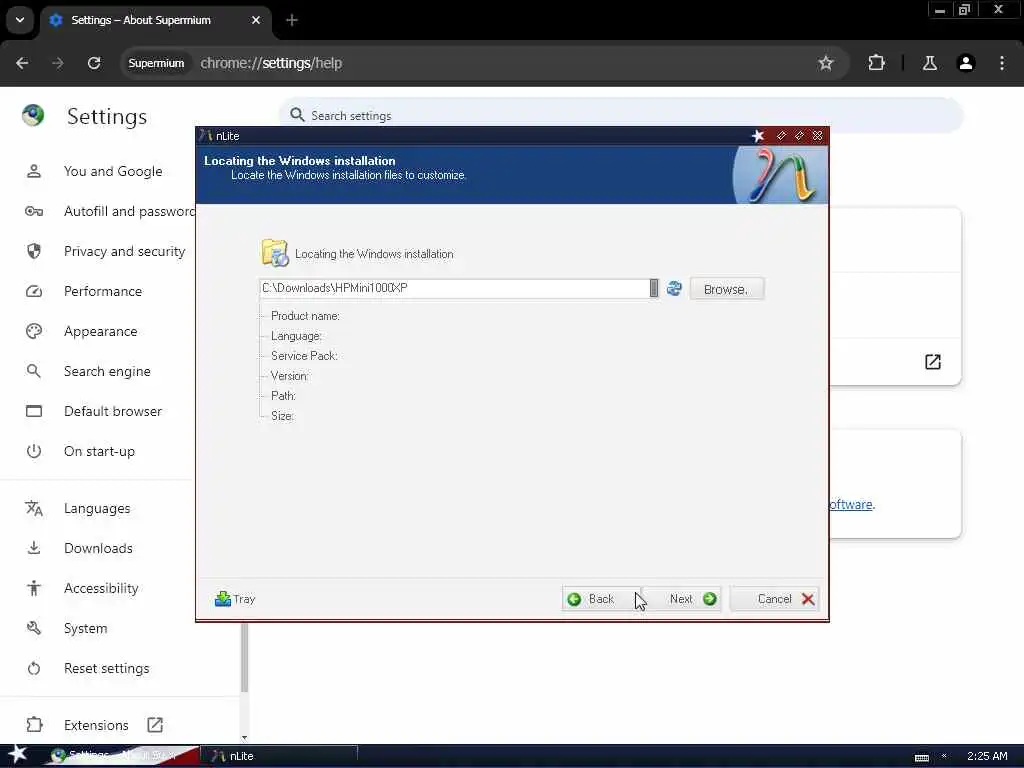Select the Settings – About Supermium tab
1024x768 pixels.
(x=155, y=20)
